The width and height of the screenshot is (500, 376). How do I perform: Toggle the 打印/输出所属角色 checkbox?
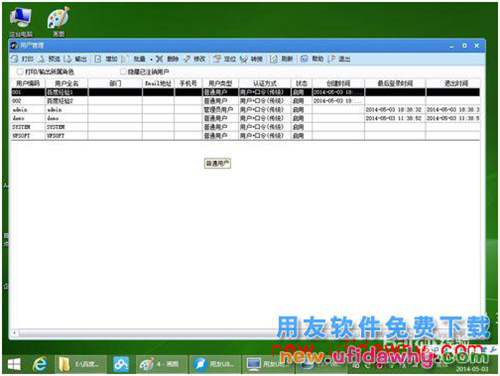20,71
